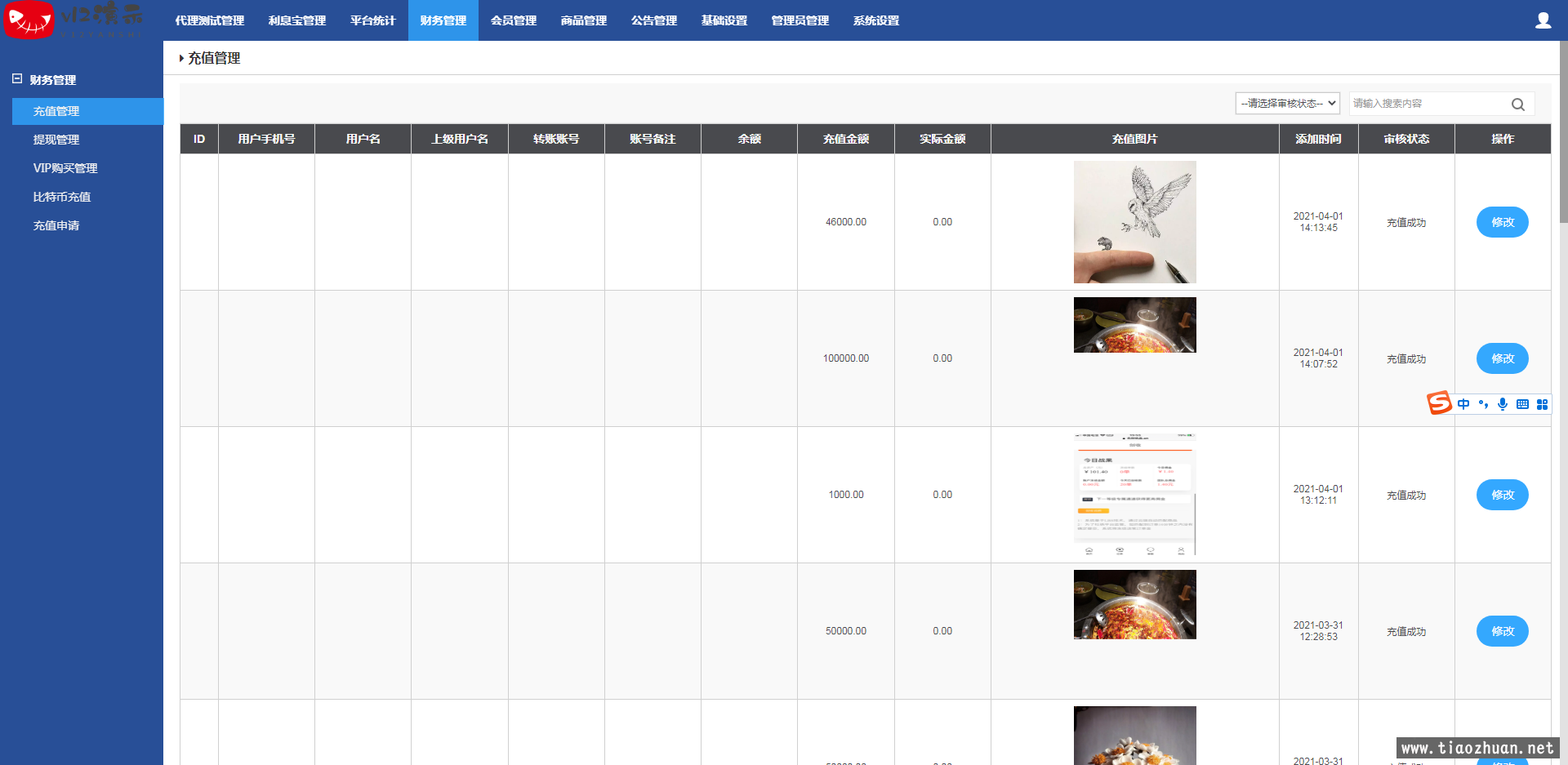This screenshot has width=1568, height=765.
Task: Click the 上级用户名 column header
Action: (x=460, y=139)
